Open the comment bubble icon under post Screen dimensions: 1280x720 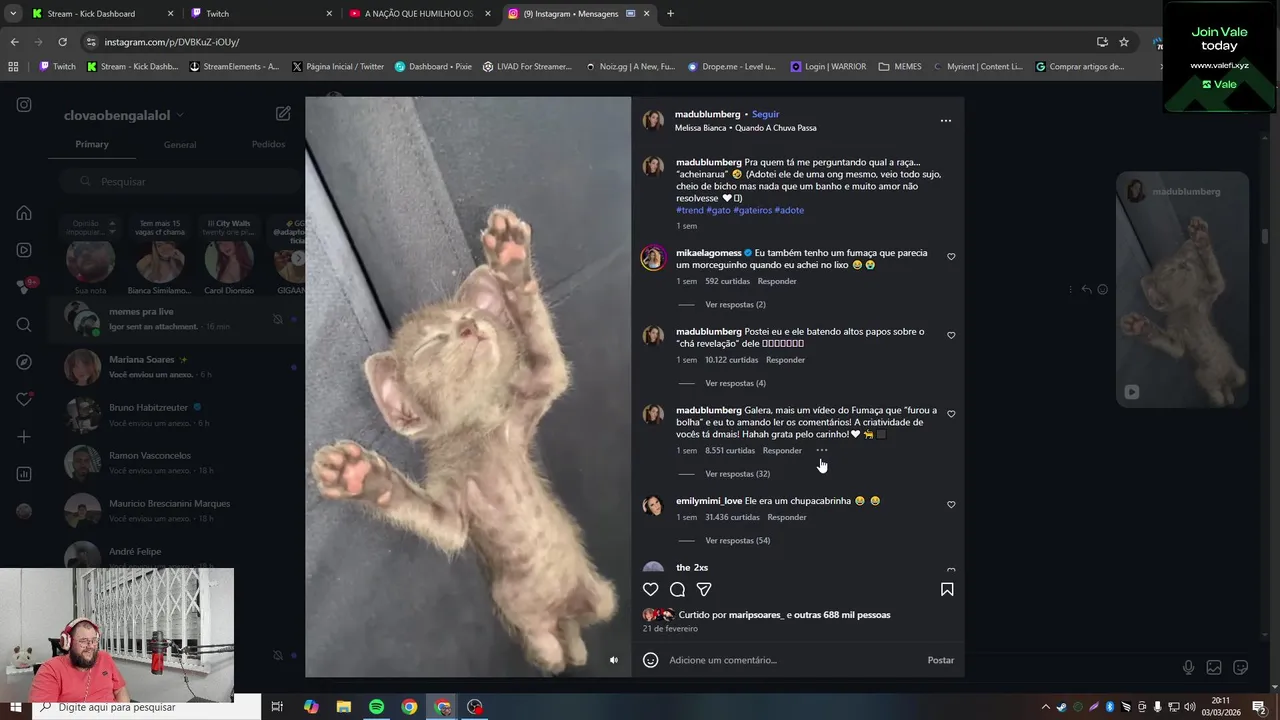click(677, 590)
